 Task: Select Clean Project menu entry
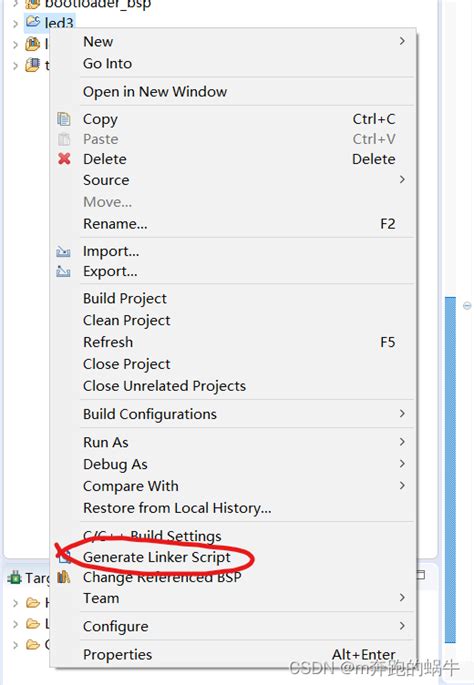click(x=127, y=320)
